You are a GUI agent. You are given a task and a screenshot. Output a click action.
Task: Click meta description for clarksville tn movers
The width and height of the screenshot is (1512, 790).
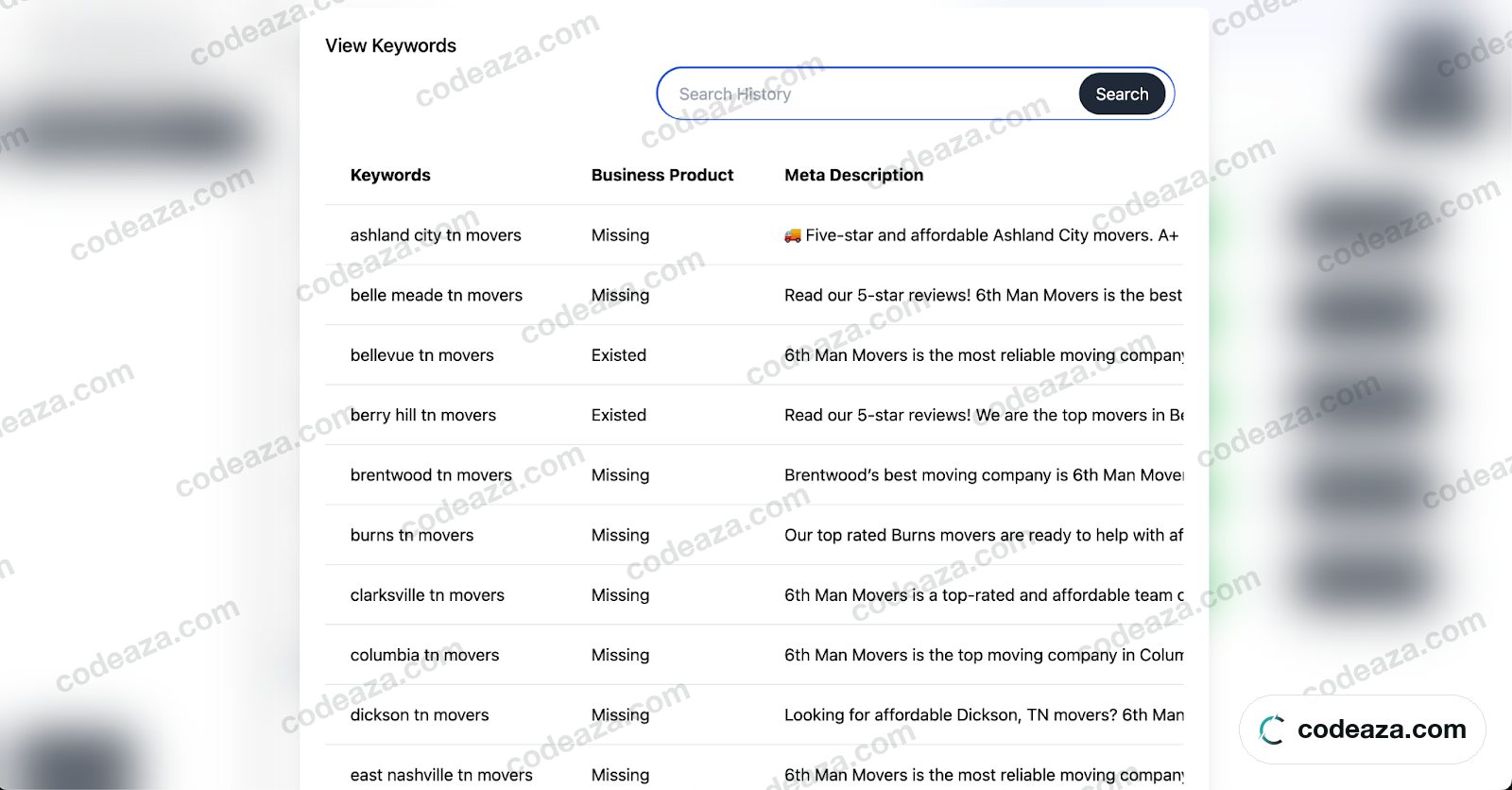pyautogui.click(x=984, y=595)
